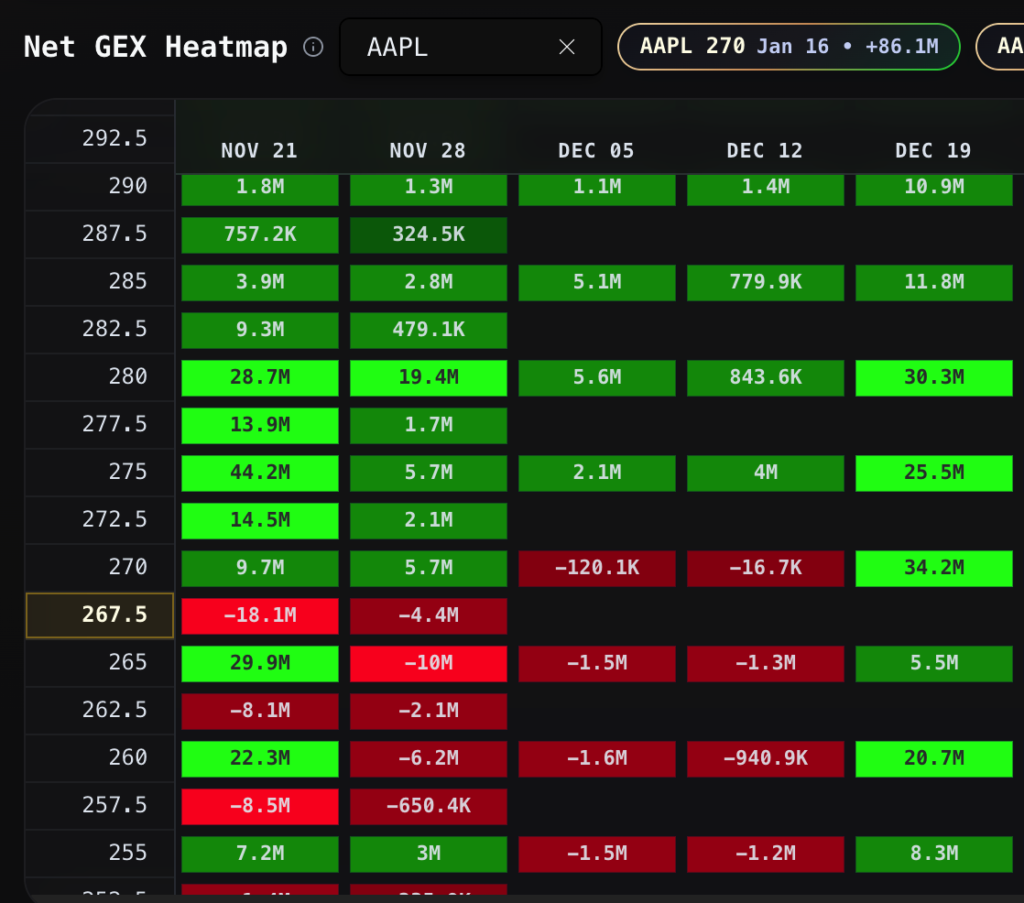Select the 28.7M cell at strike 280
Screen dimensions: 1024x903
[x=260, y=377]
